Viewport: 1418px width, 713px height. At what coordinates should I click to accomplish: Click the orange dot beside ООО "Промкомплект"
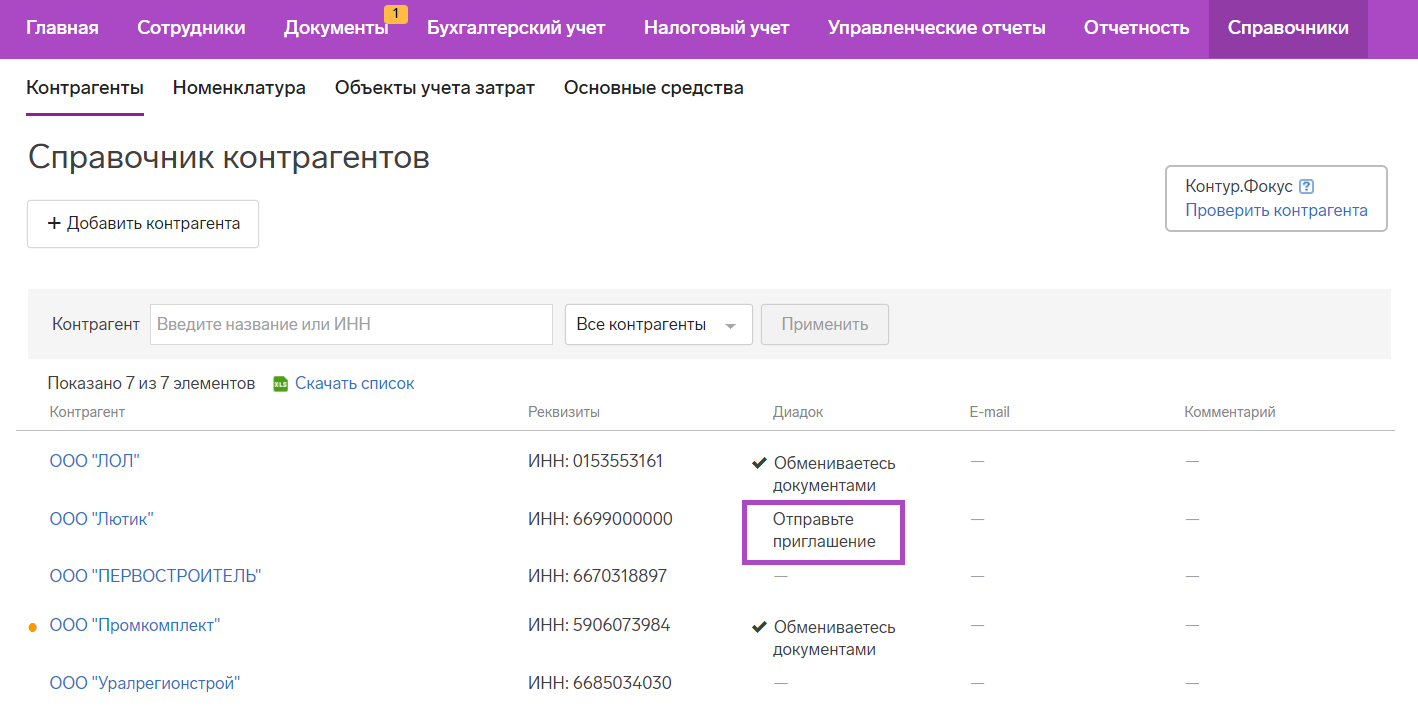[32, 627]
